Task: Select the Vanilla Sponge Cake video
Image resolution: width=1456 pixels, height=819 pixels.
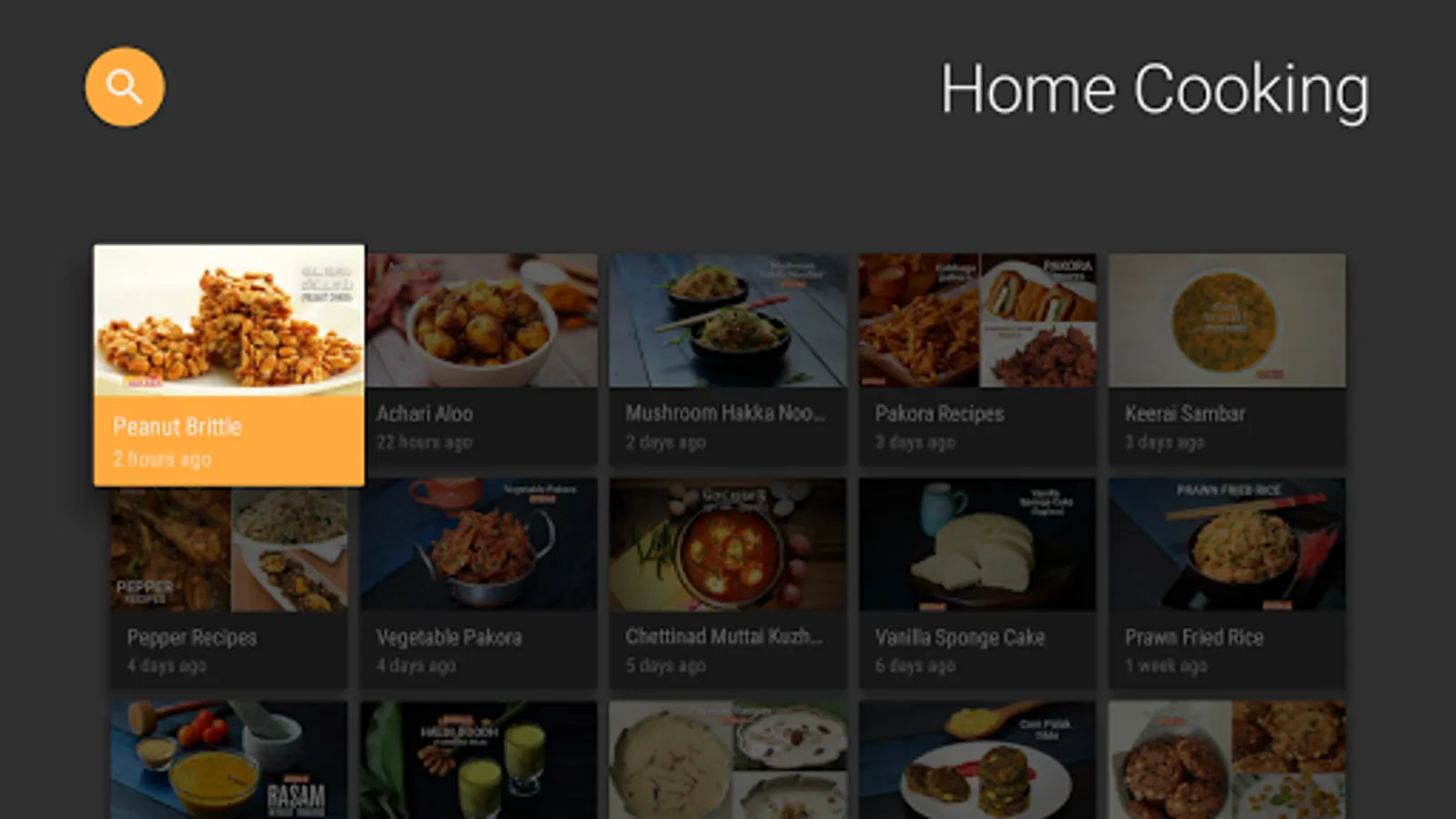Action: (x=977, y=583)
